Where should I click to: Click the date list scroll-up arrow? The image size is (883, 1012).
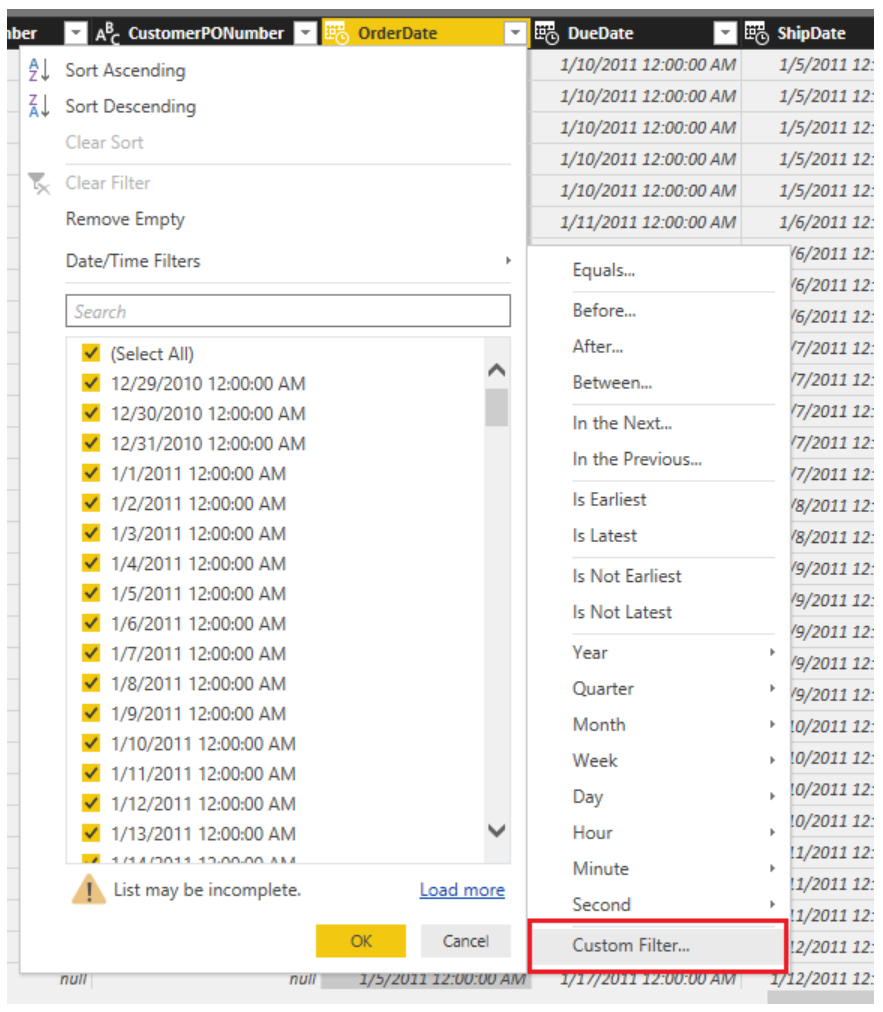(496, 370)
